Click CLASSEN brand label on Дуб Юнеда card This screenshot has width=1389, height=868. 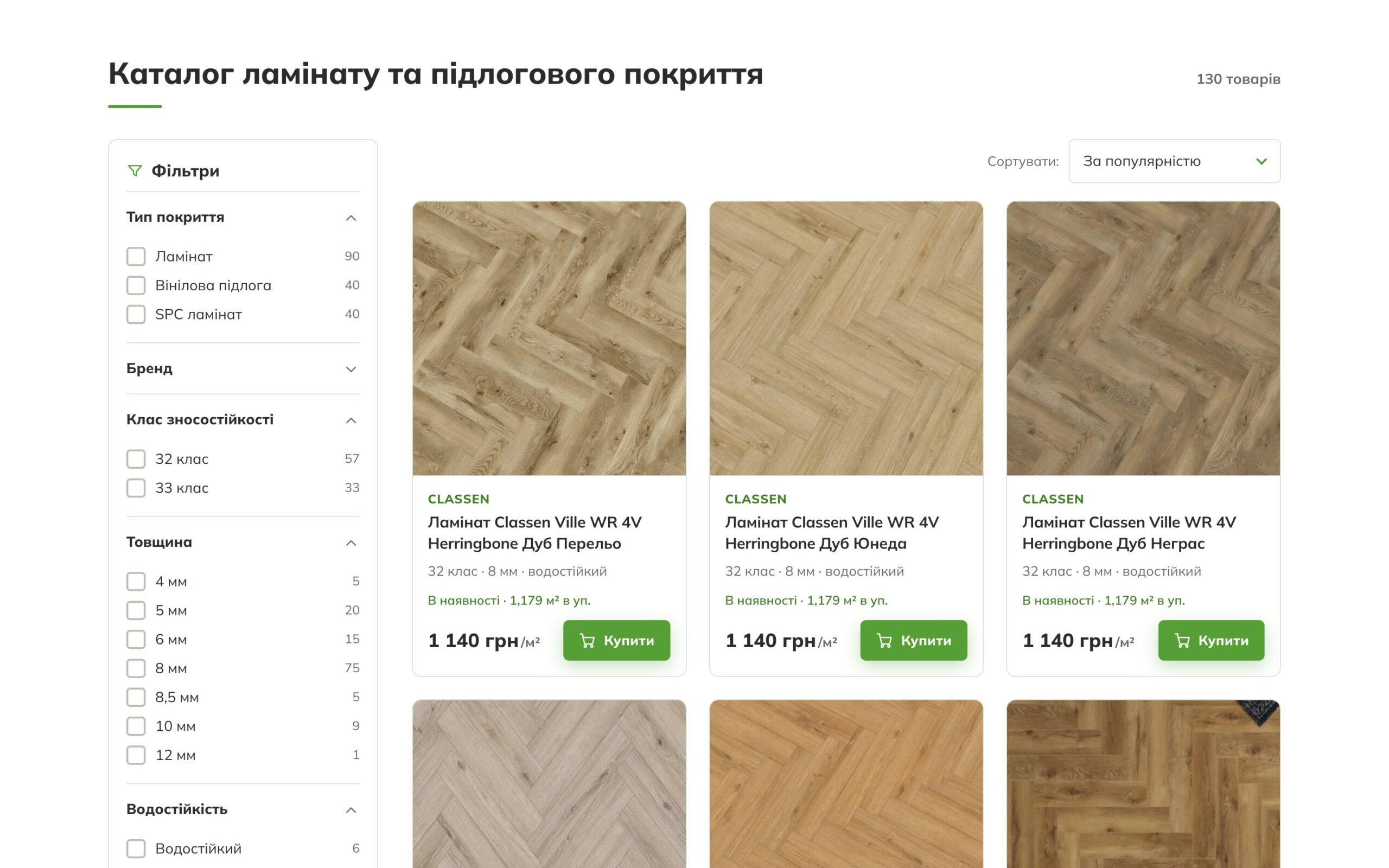coord(756,499)
